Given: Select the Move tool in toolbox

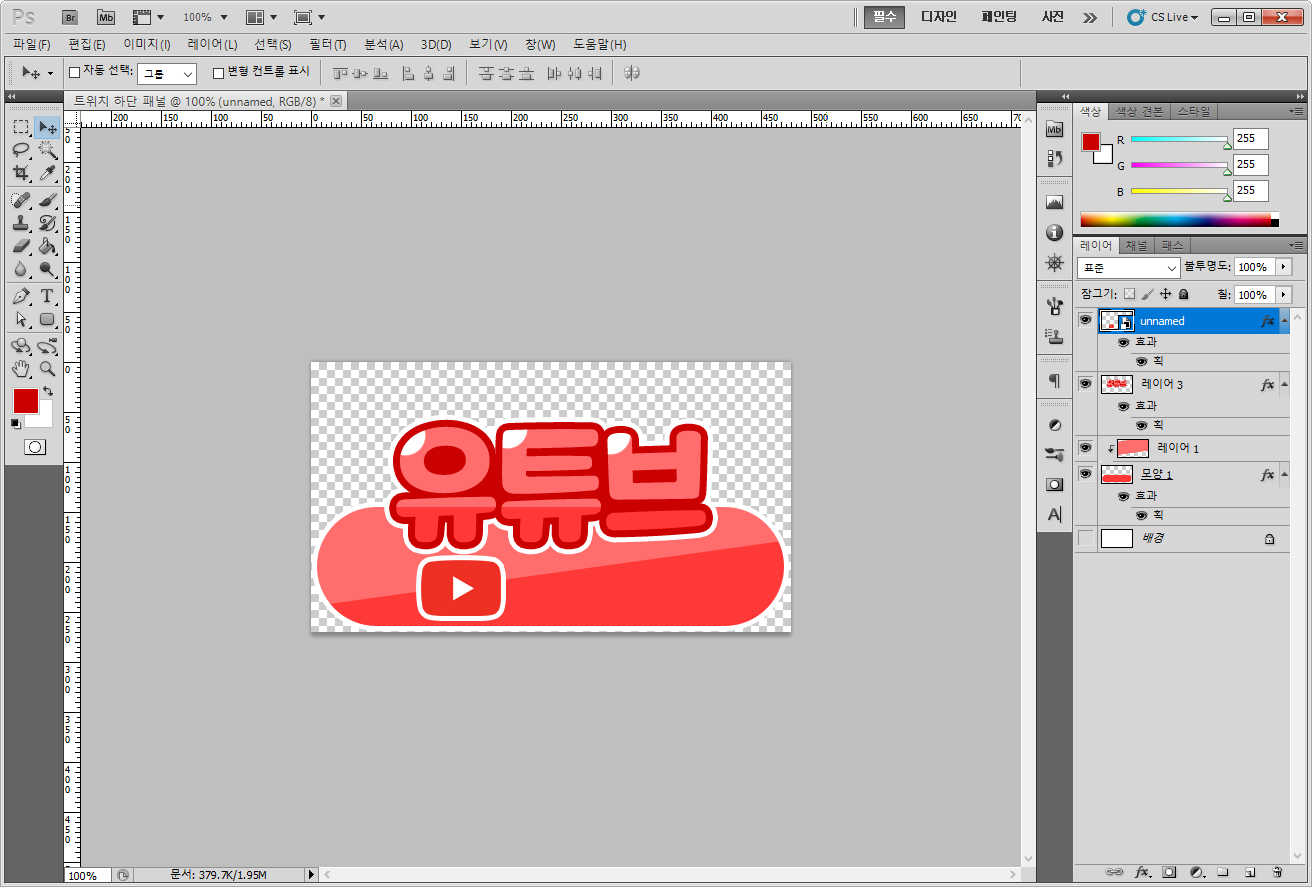Looking at the screenshot, I should click(x=47, y=127).
